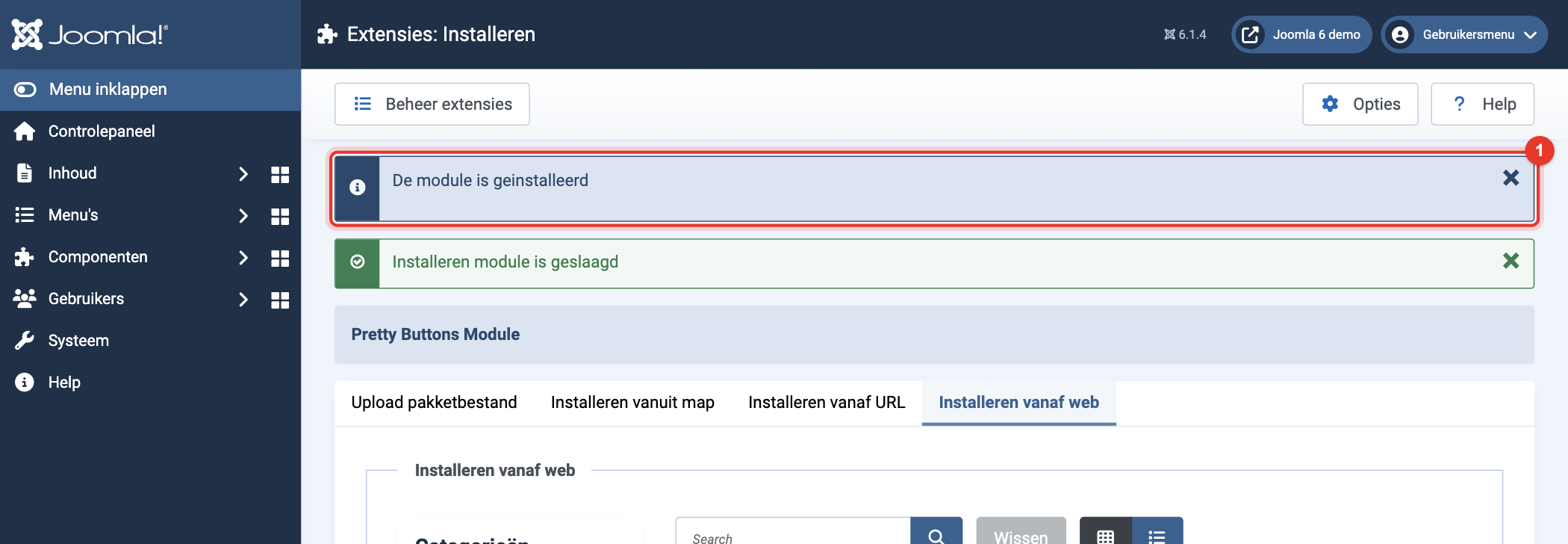Click the green success check icon
The image size is (1568, 544).
[358, 262]
